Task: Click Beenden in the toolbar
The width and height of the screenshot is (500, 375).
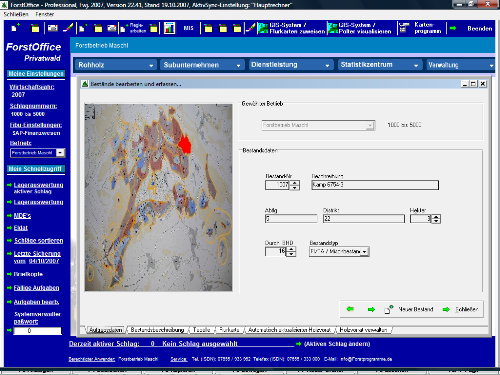Action: tap(480, 29)
